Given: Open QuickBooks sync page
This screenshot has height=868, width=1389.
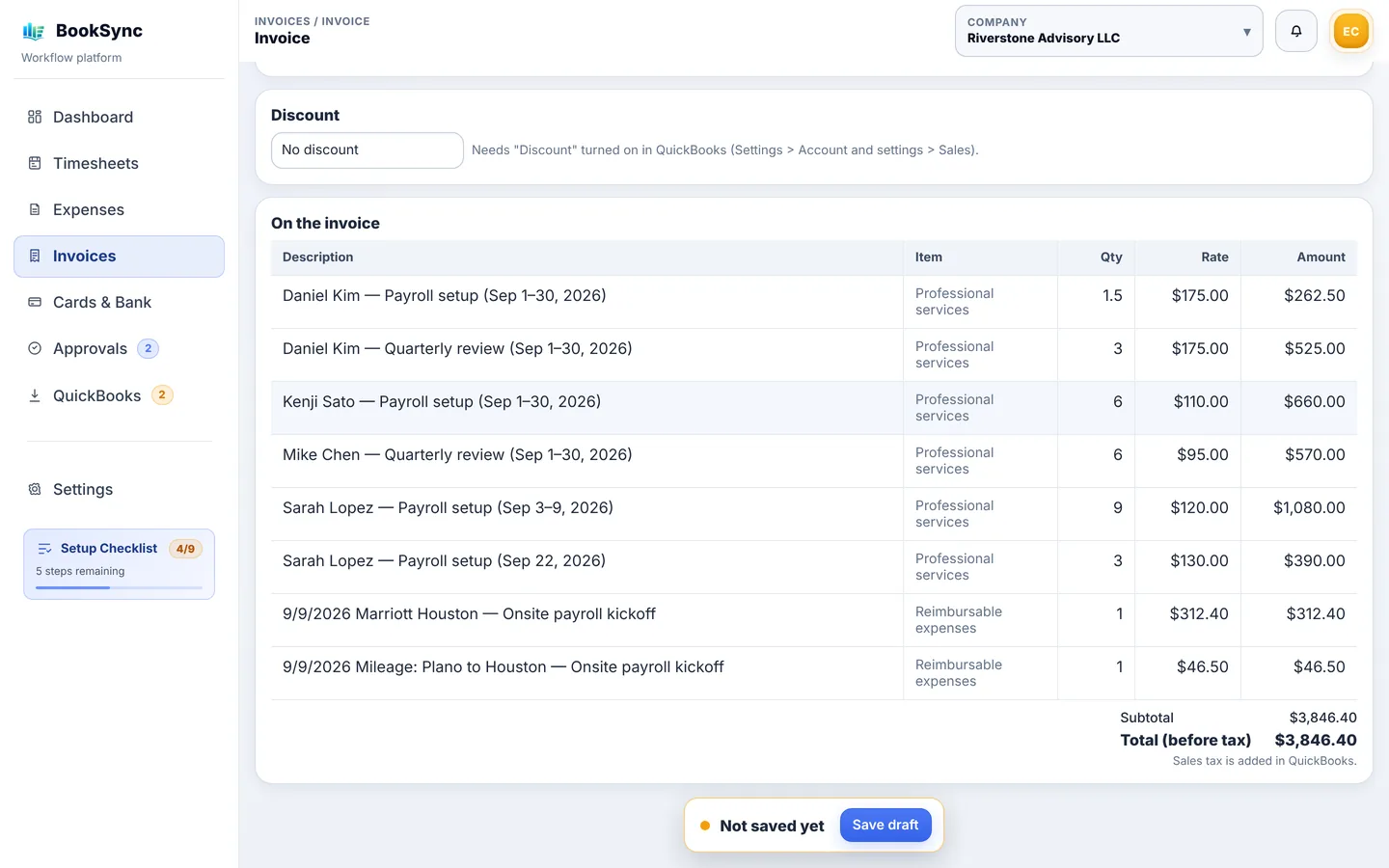Looking at the screenshot, I should (119, 395).
